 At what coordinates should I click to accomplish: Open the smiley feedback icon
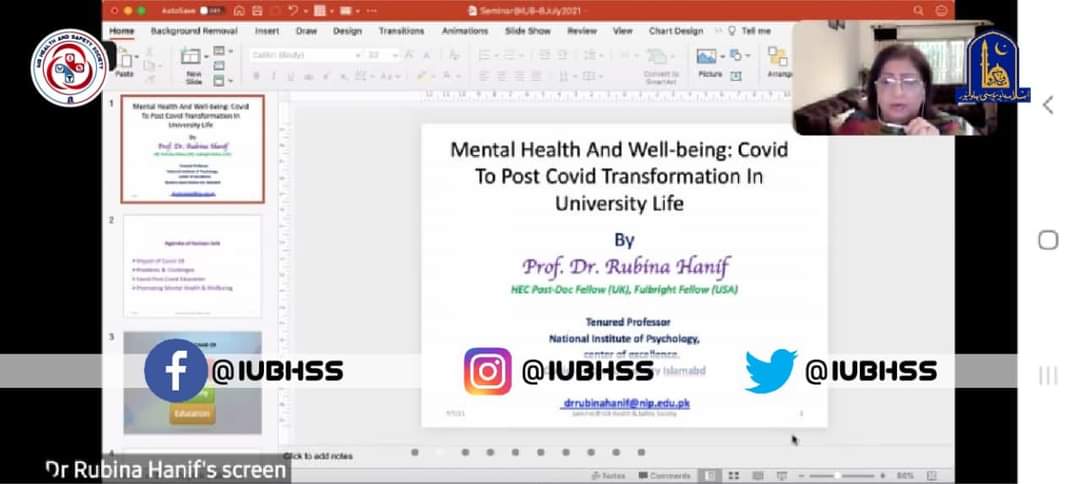click(x=941, y=10)
